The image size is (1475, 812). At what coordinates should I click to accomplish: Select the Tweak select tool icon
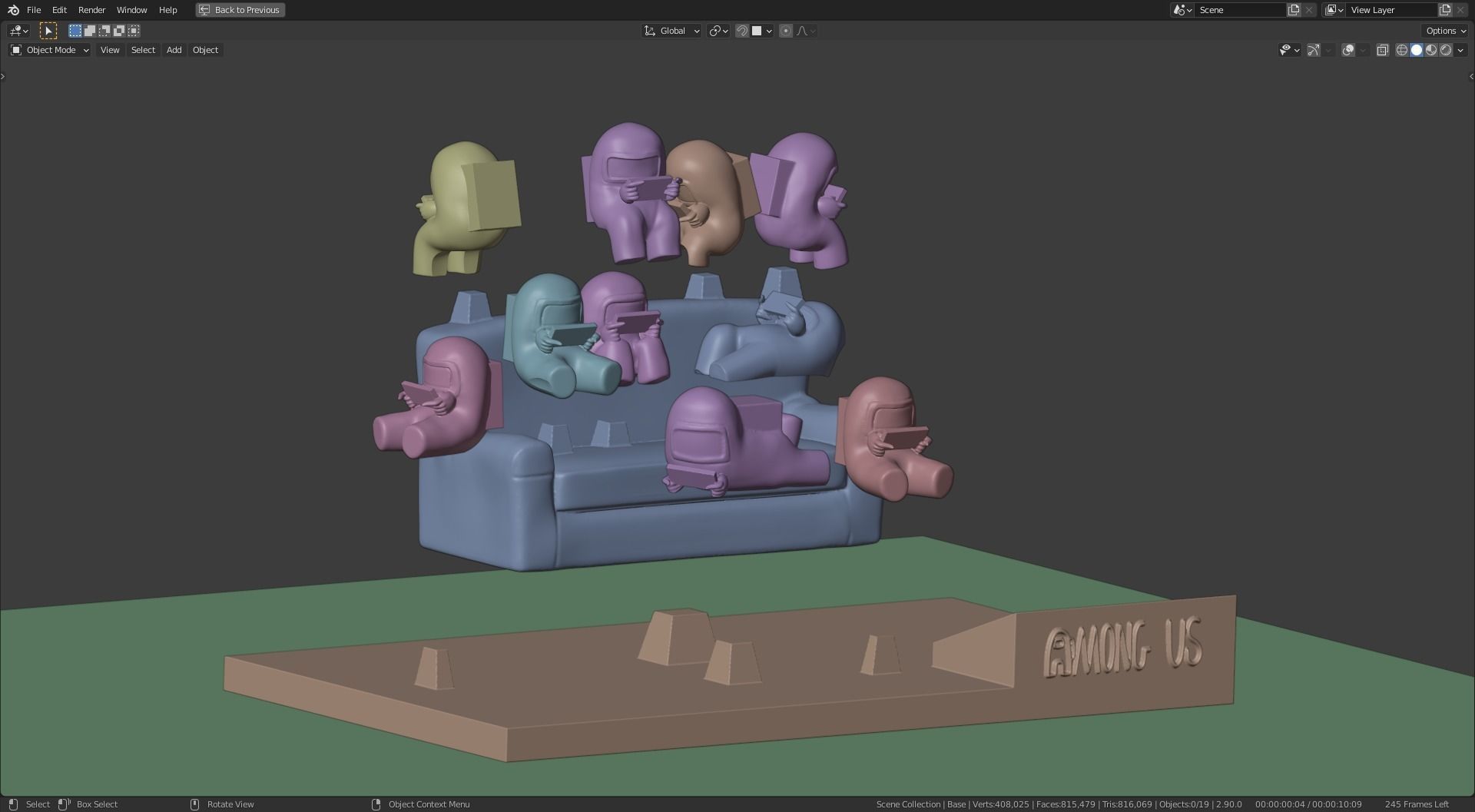(x=48, y=31)
